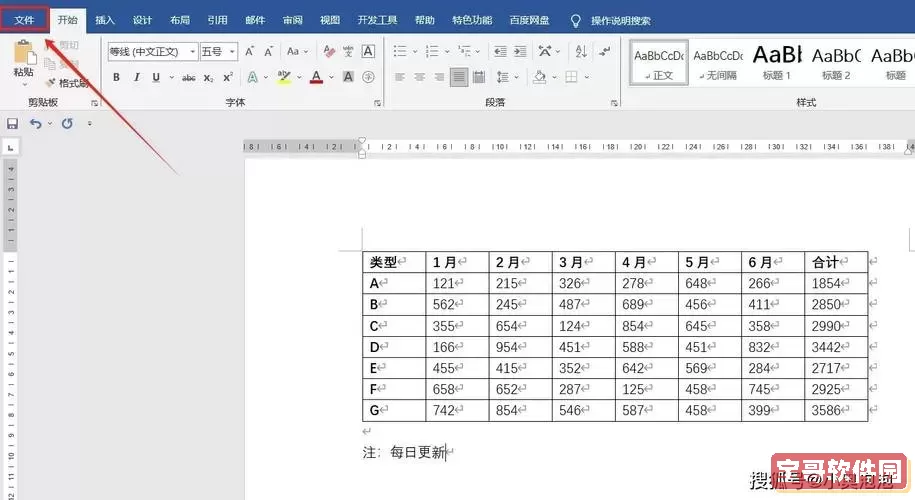Center align text
The height and width of the screenshot is (500, 915).
click(420, 77)
